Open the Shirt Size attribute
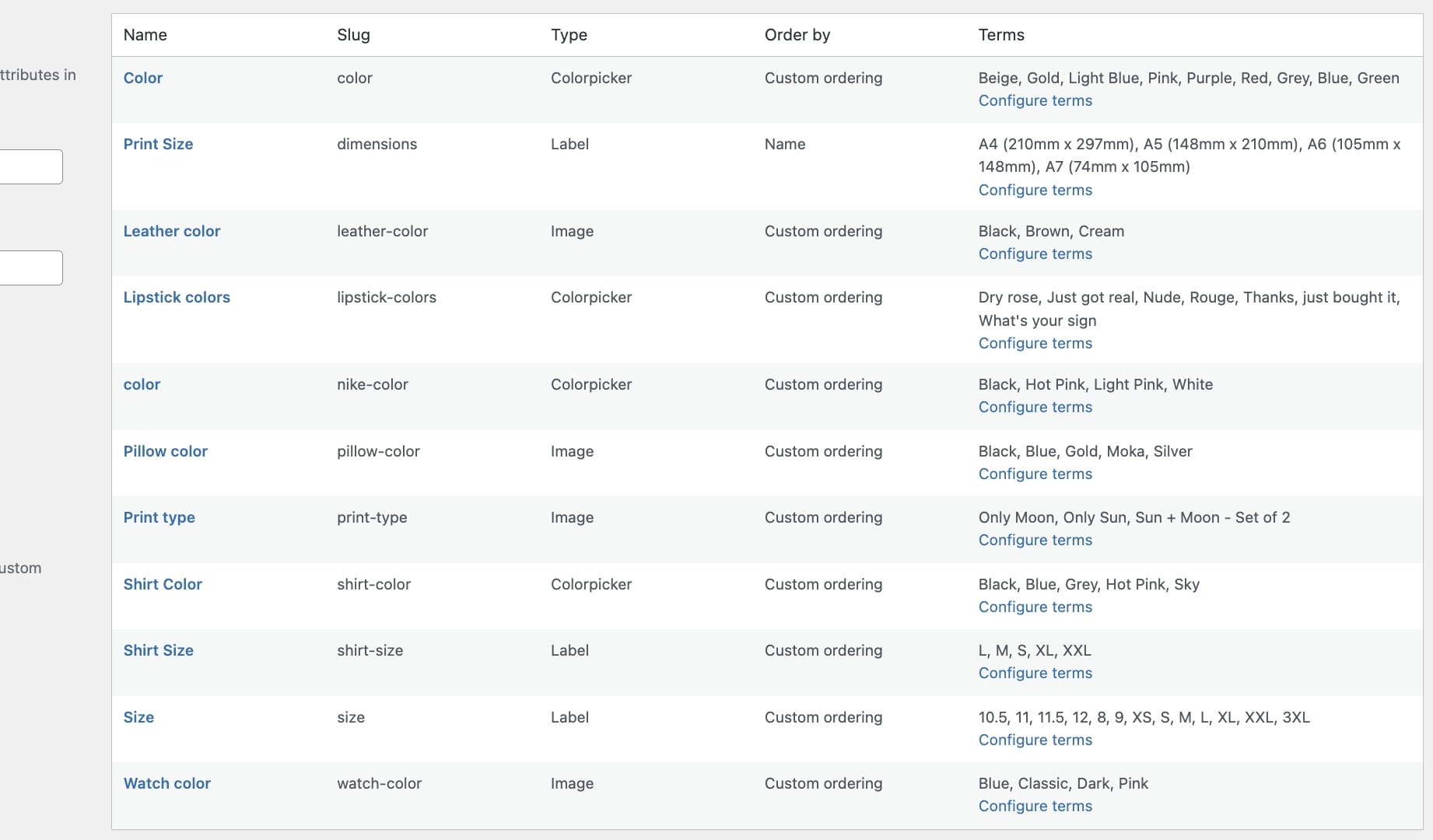1433x840 pixels. [x=159, y=650]
